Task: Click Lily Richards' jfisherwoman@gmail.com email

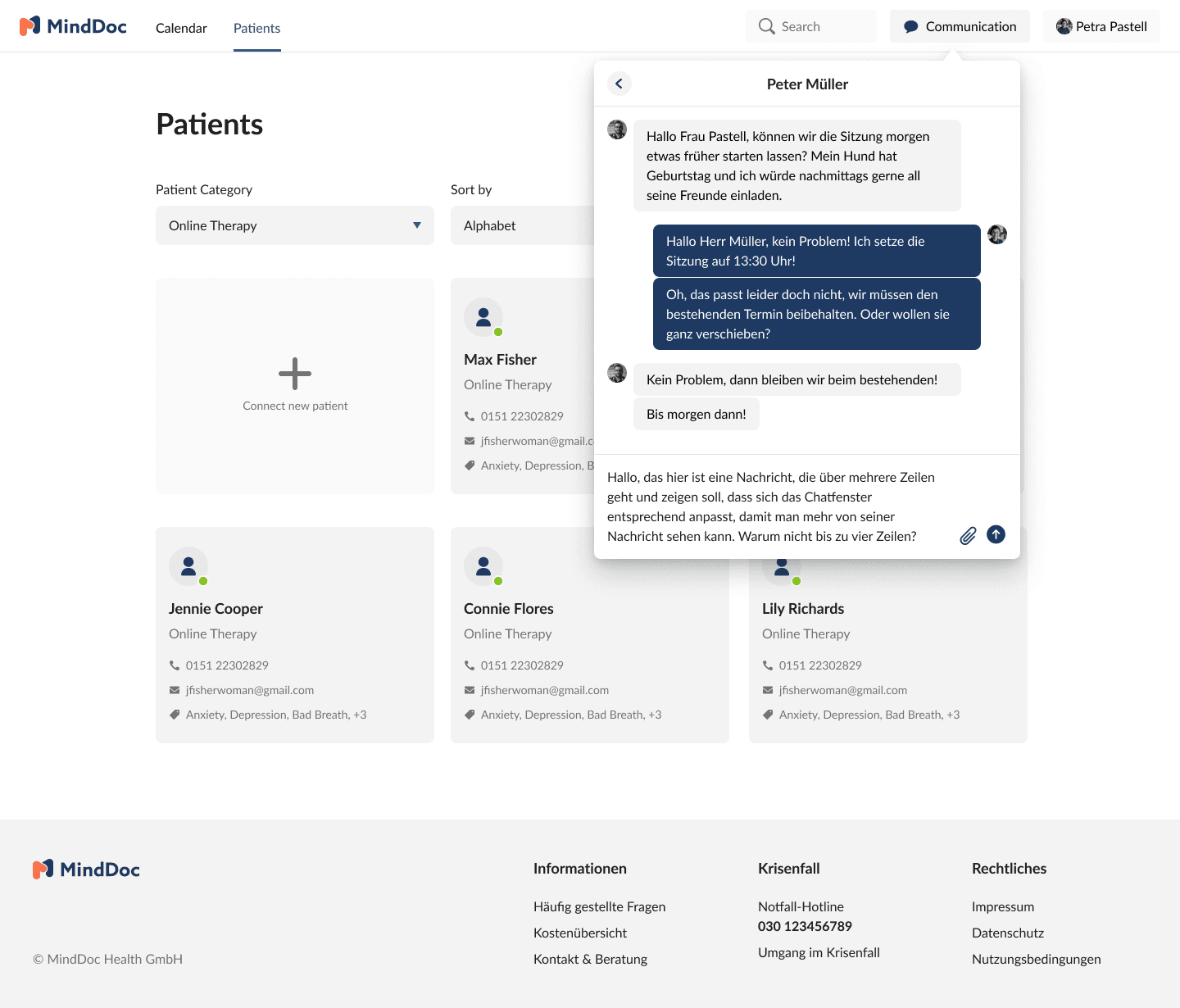Action: click(843, 690)
